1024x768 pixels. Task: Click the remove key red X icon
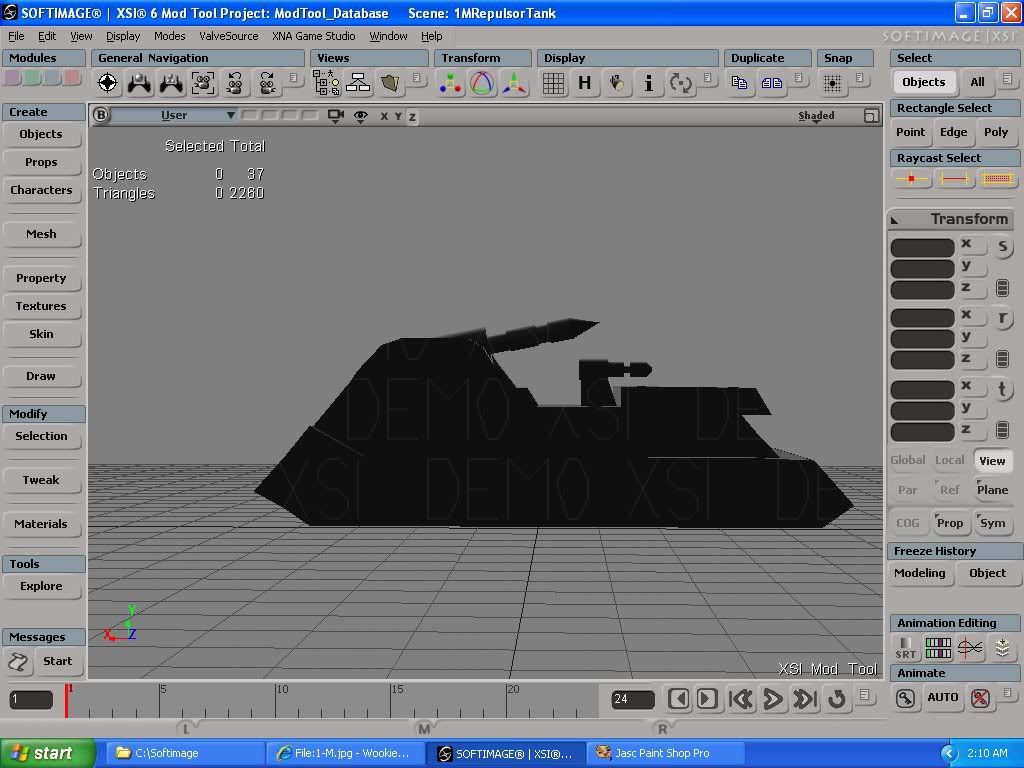pos(980,698)
